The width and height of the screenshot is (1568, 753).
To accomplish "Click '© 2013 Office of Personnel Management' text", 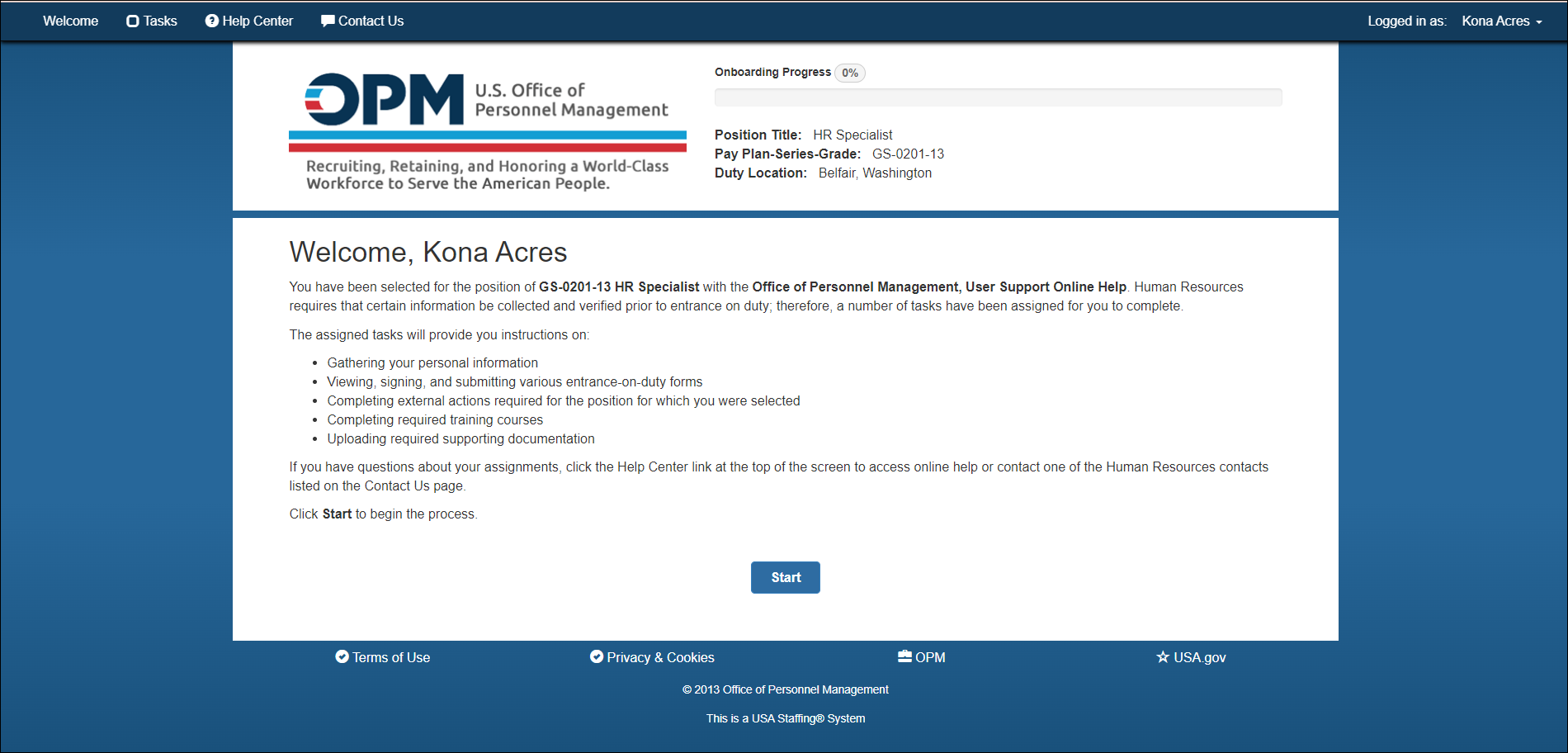I will coord(786,689).
